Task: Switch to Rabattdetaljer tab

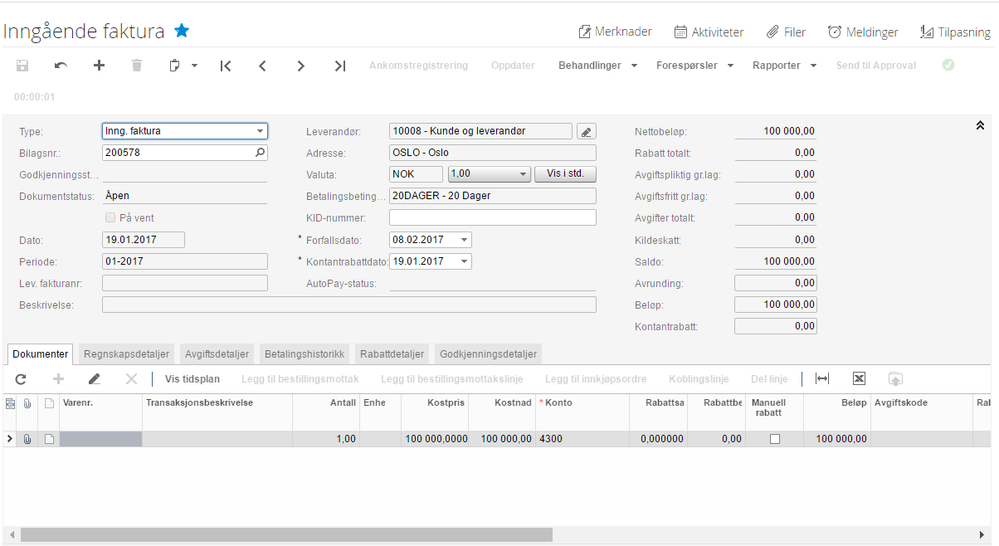Action: 392,354
